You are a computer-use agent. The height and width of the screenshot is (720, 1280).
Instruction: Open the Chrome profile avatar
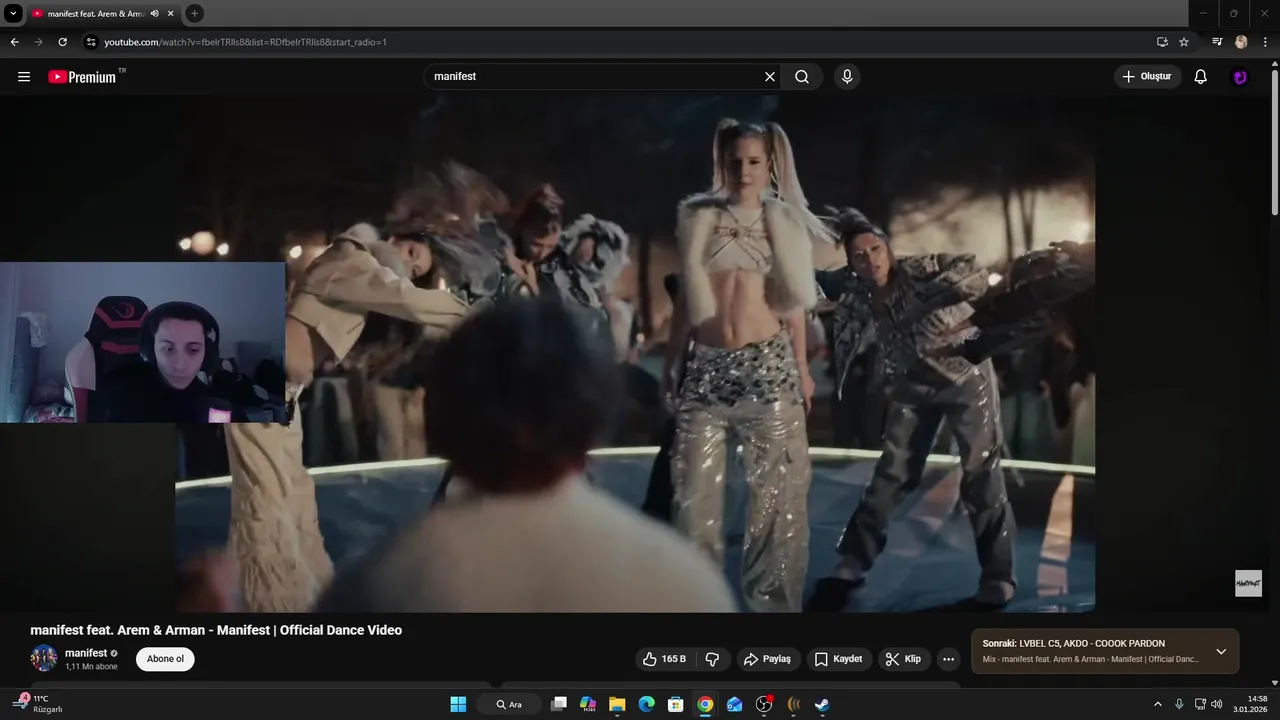point(1241,42)
